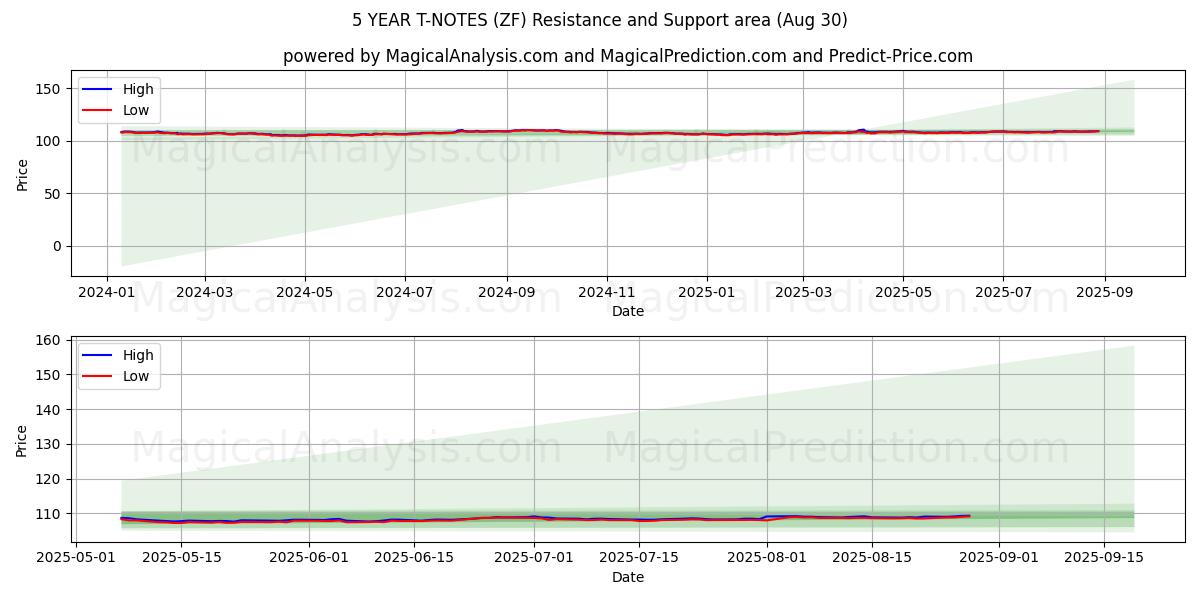The width and height of the screenshot is (1200, 600).
Task: Click the '2025-07-01' tick label
Action: pos(534,557)
